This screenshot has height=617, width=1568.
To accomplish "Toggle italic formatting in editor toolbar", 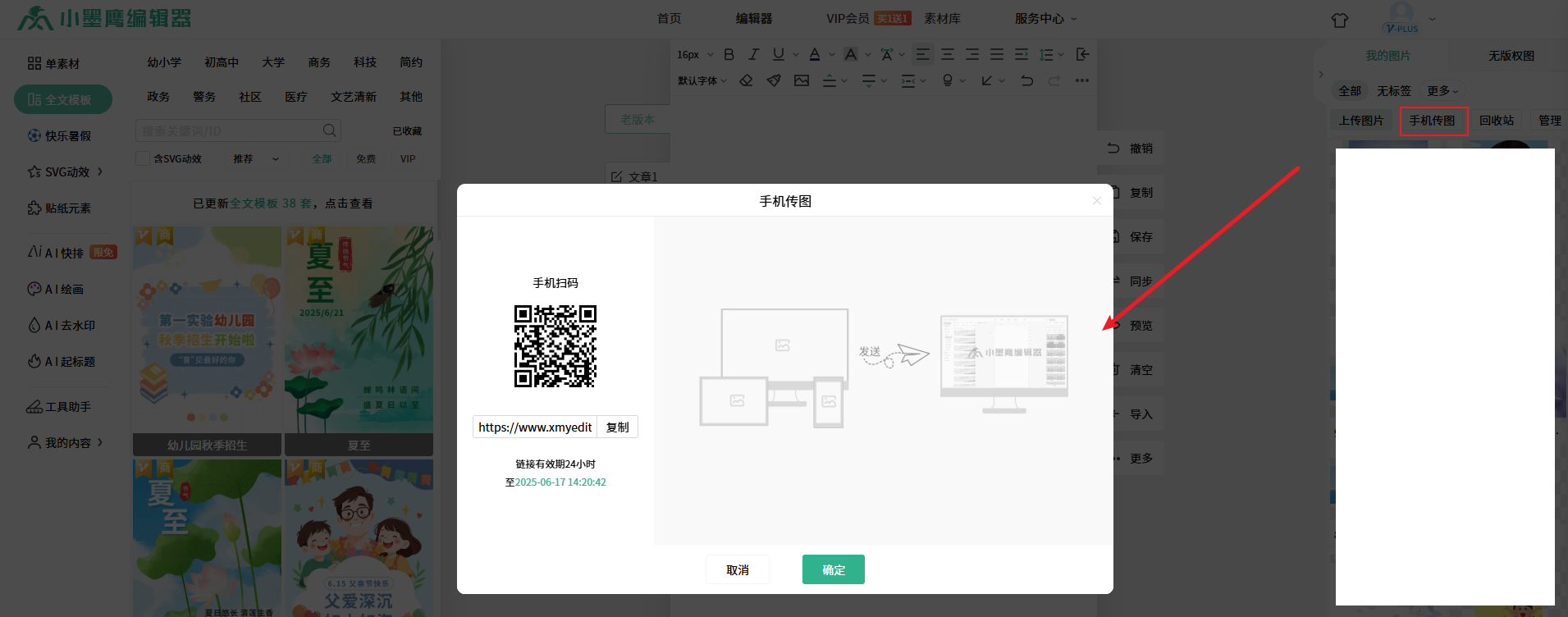I will (x=753, y=54).
